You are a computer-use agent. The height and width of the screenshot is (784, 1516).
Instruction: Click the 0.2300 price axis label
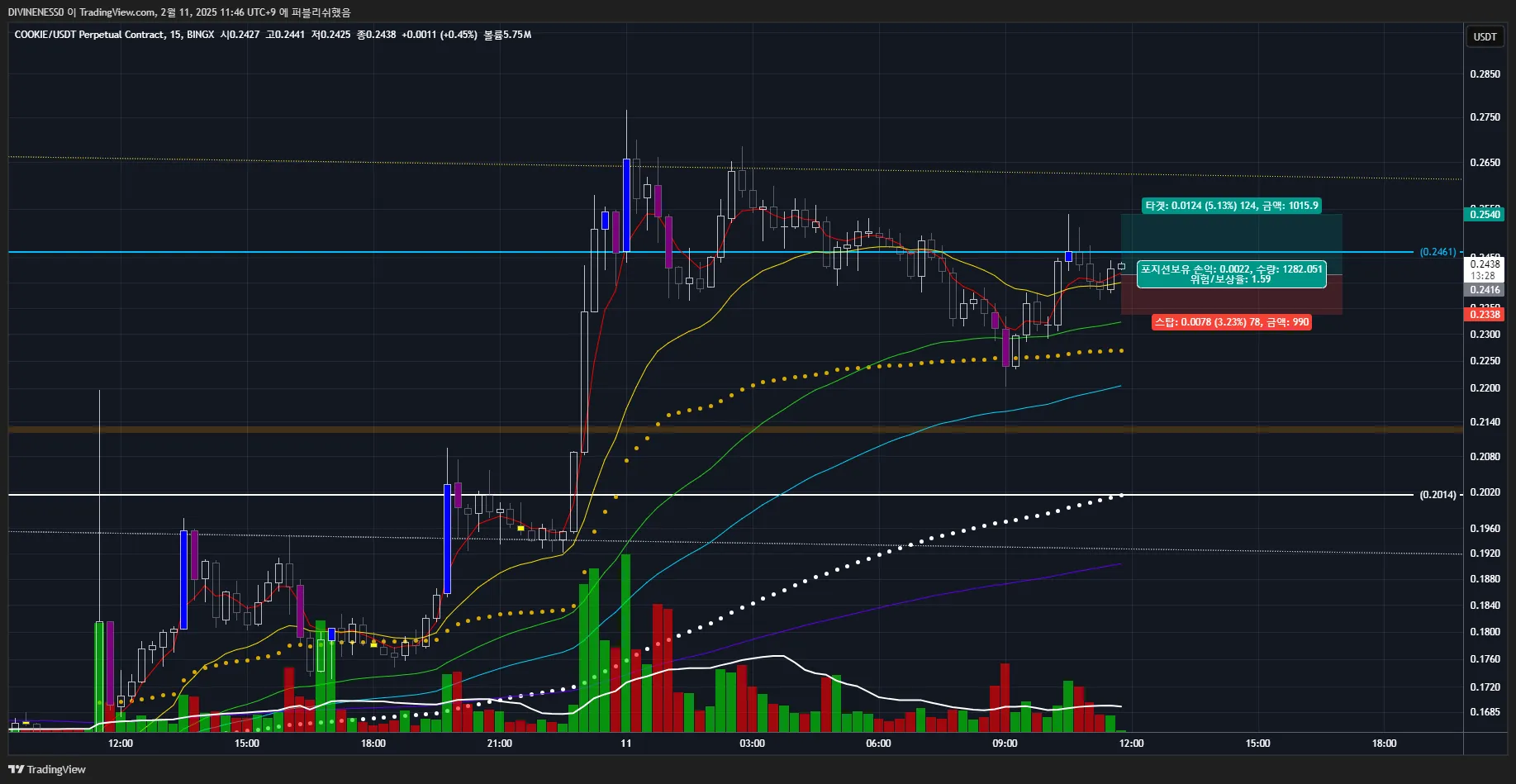[1485, 335]
